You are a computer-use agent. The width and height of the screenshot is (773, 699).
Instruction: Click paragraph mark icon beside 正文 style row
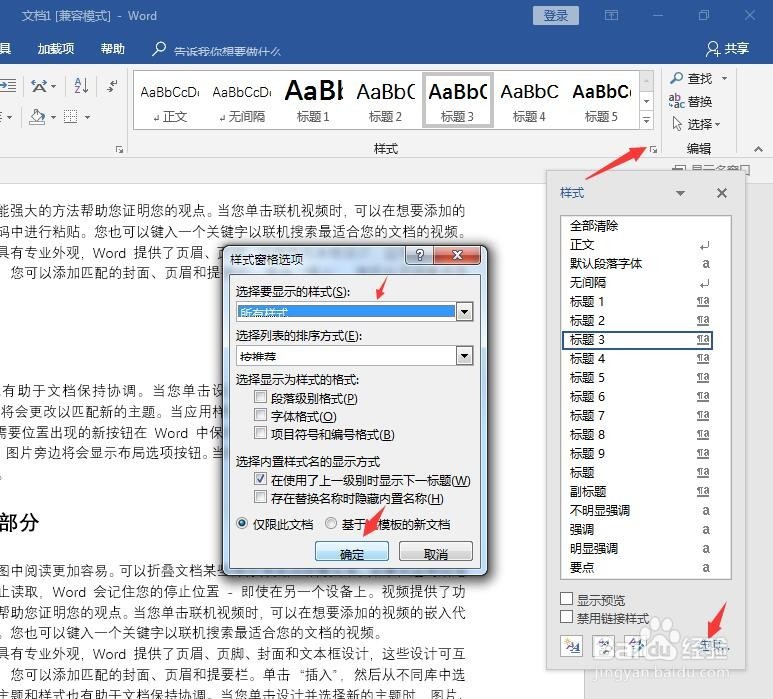(x=705, y=245)
